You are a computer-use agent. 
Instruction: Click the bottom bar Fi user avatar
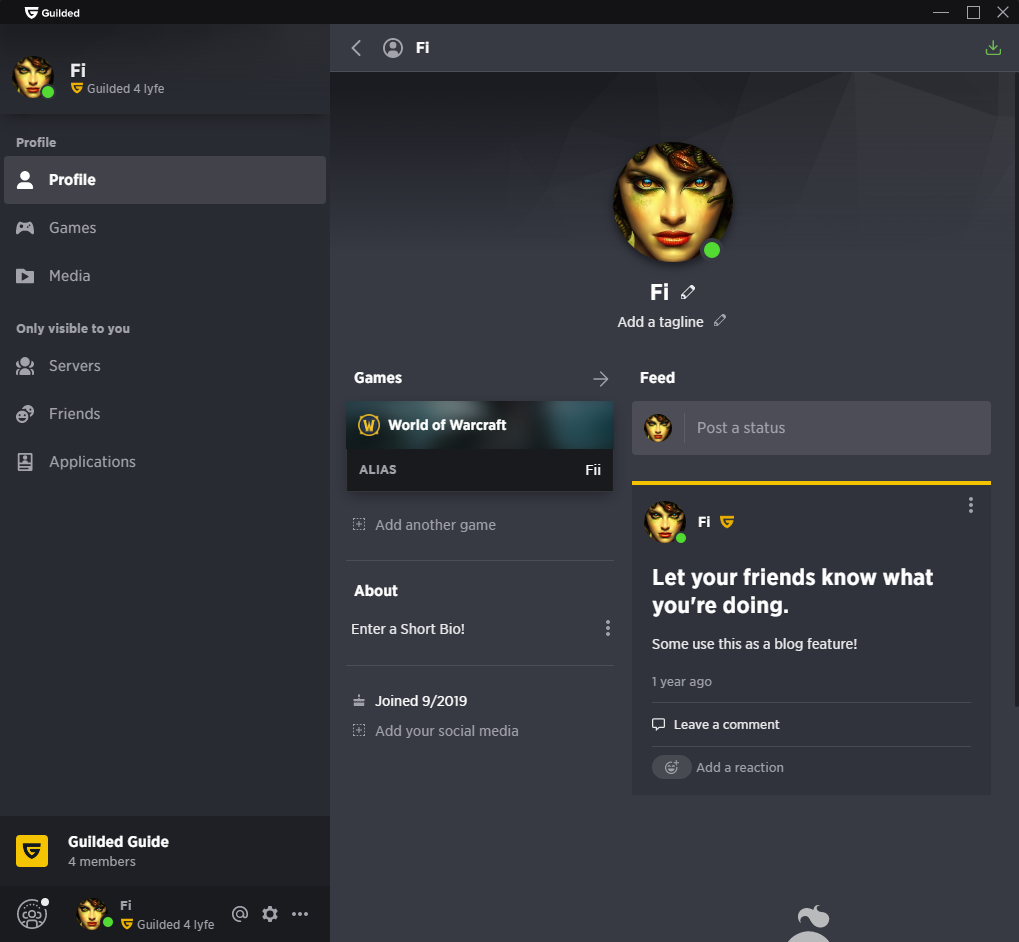point(92,914)
